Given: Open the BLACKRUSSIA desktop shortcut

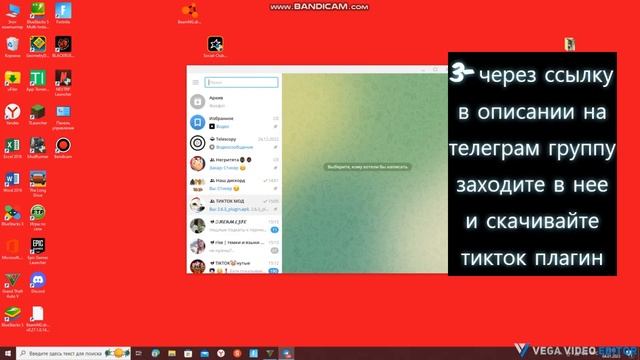Looking at the screenshot, I should pyautogui.click(x=63, y=47).
